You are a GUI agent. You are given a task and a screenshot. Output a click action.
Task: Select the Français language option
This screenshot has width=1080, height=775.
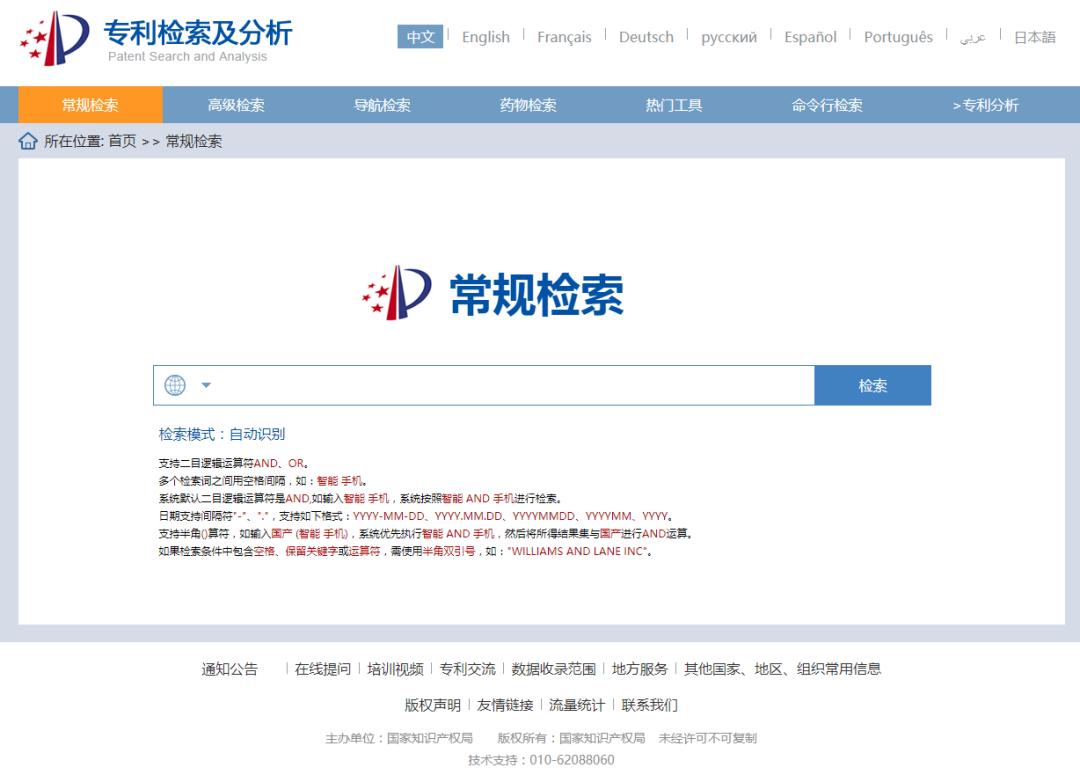click(x=566, y=37)
